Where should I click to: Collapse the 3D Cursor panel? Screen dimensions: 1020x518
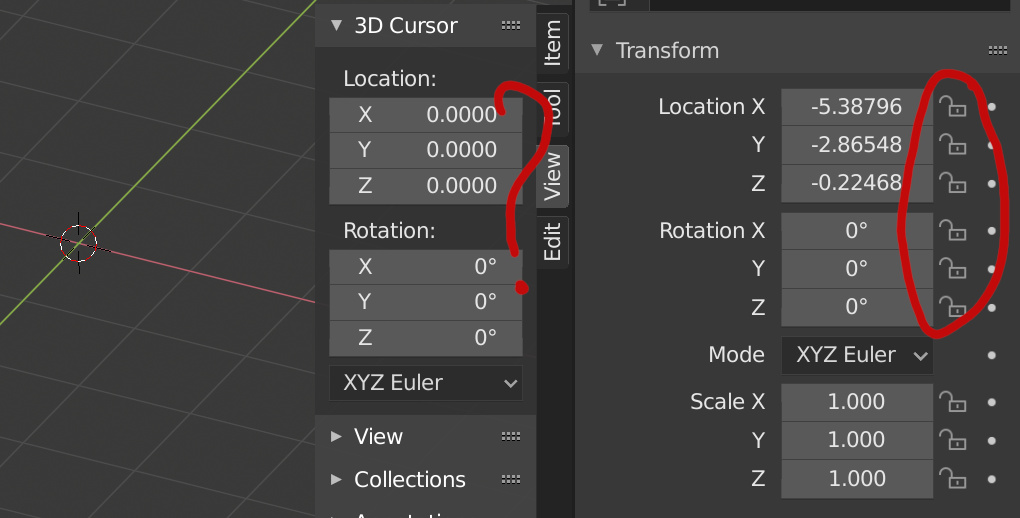click(336, 25)
